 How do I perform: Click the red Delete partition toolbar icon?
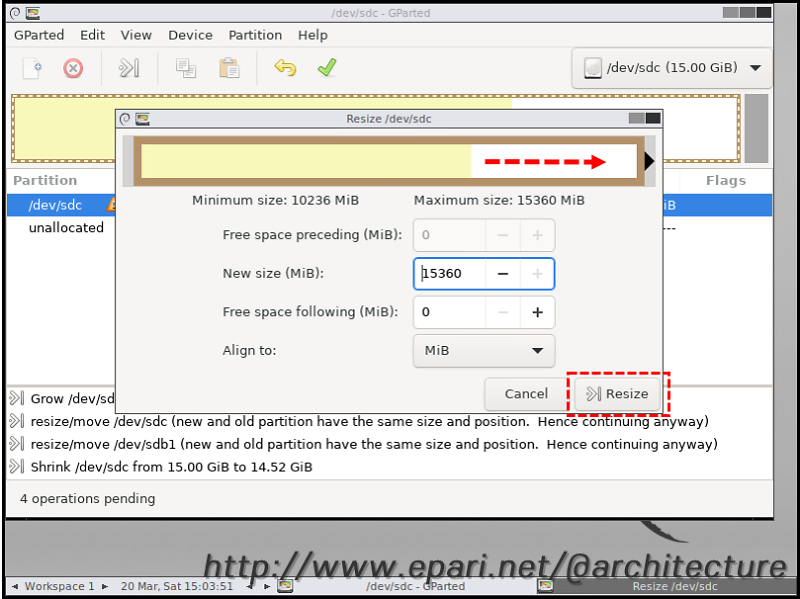point(73,68)
